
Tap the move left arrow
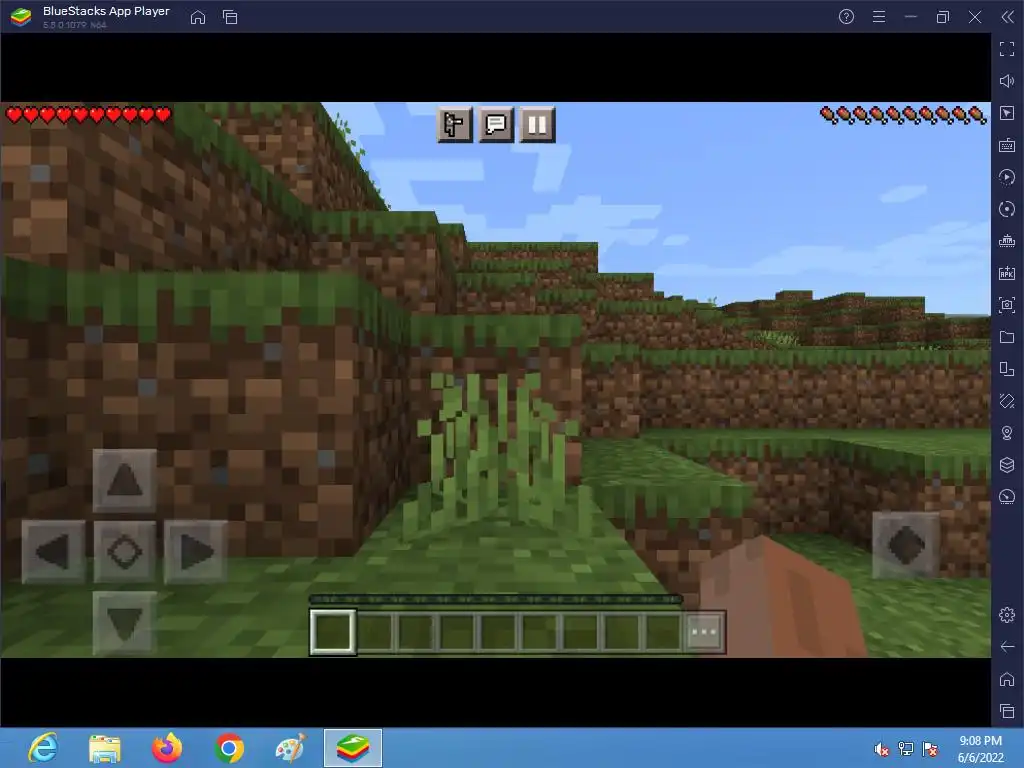(53, 552)
